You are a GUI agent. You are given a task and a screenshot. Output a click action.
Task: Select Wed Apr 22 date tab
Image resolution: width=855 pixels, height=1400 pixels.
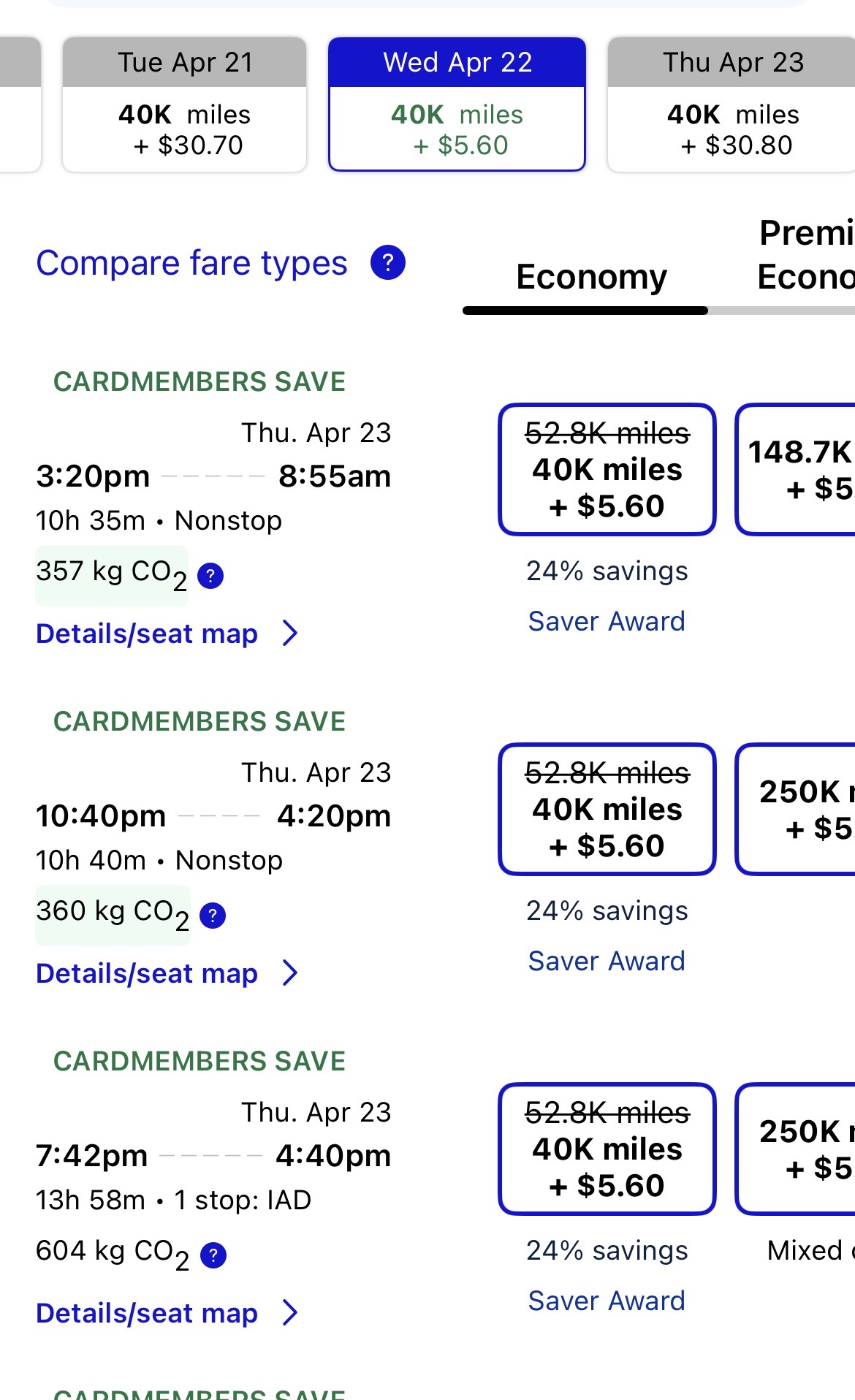[x=457, y=104]
